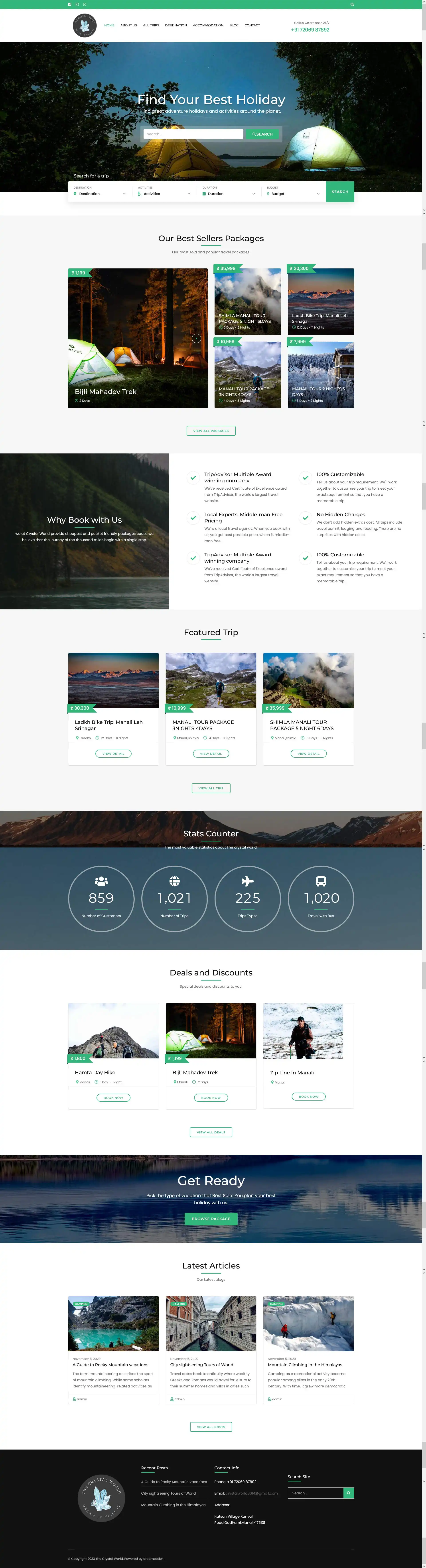Open the All Trips menu item
Viewport: 426px width, 1568px height.
(151, 26)
